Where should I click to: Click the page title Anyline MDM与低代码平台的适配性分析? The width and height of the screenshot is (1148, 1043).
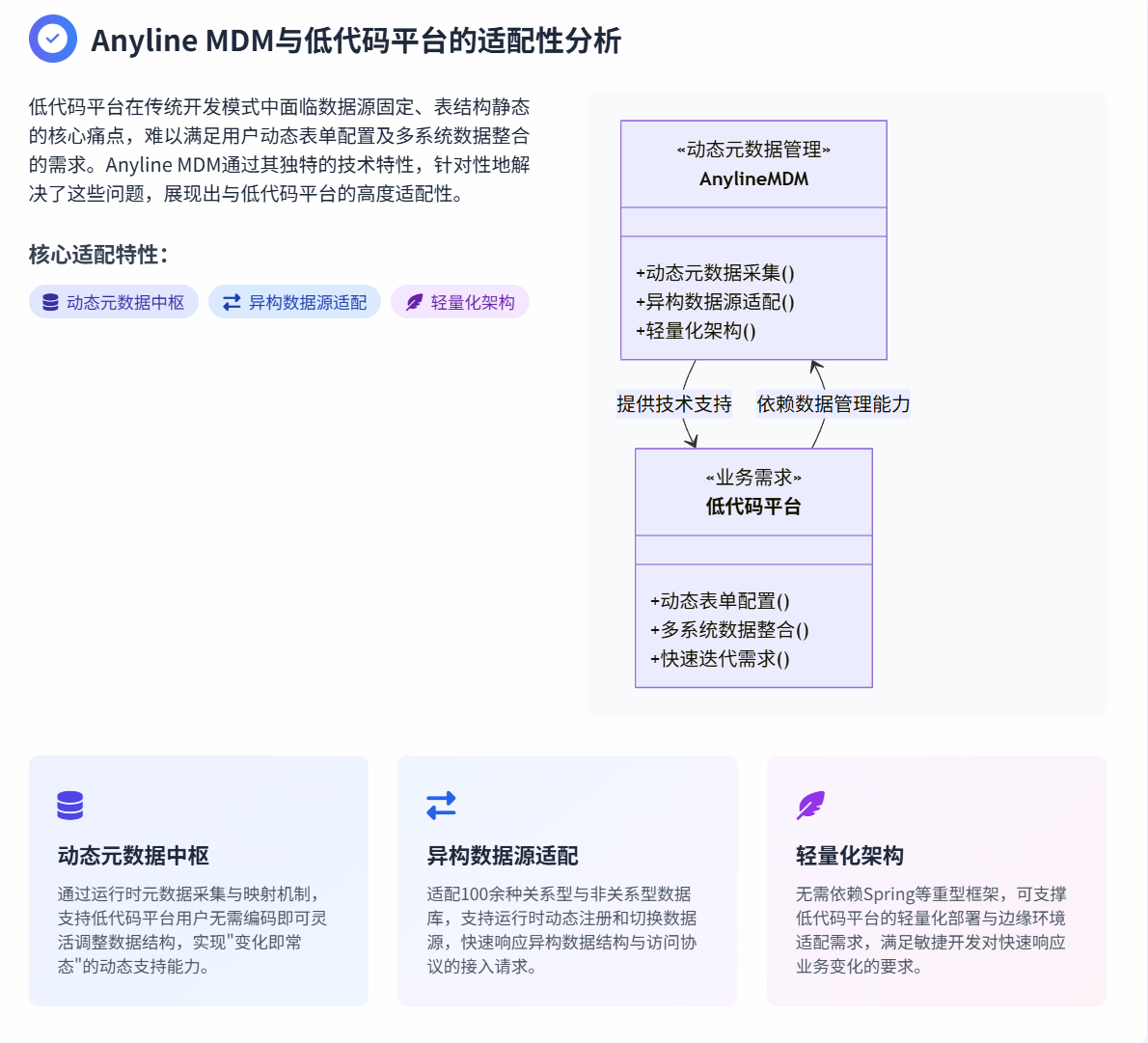coord(356,41)
